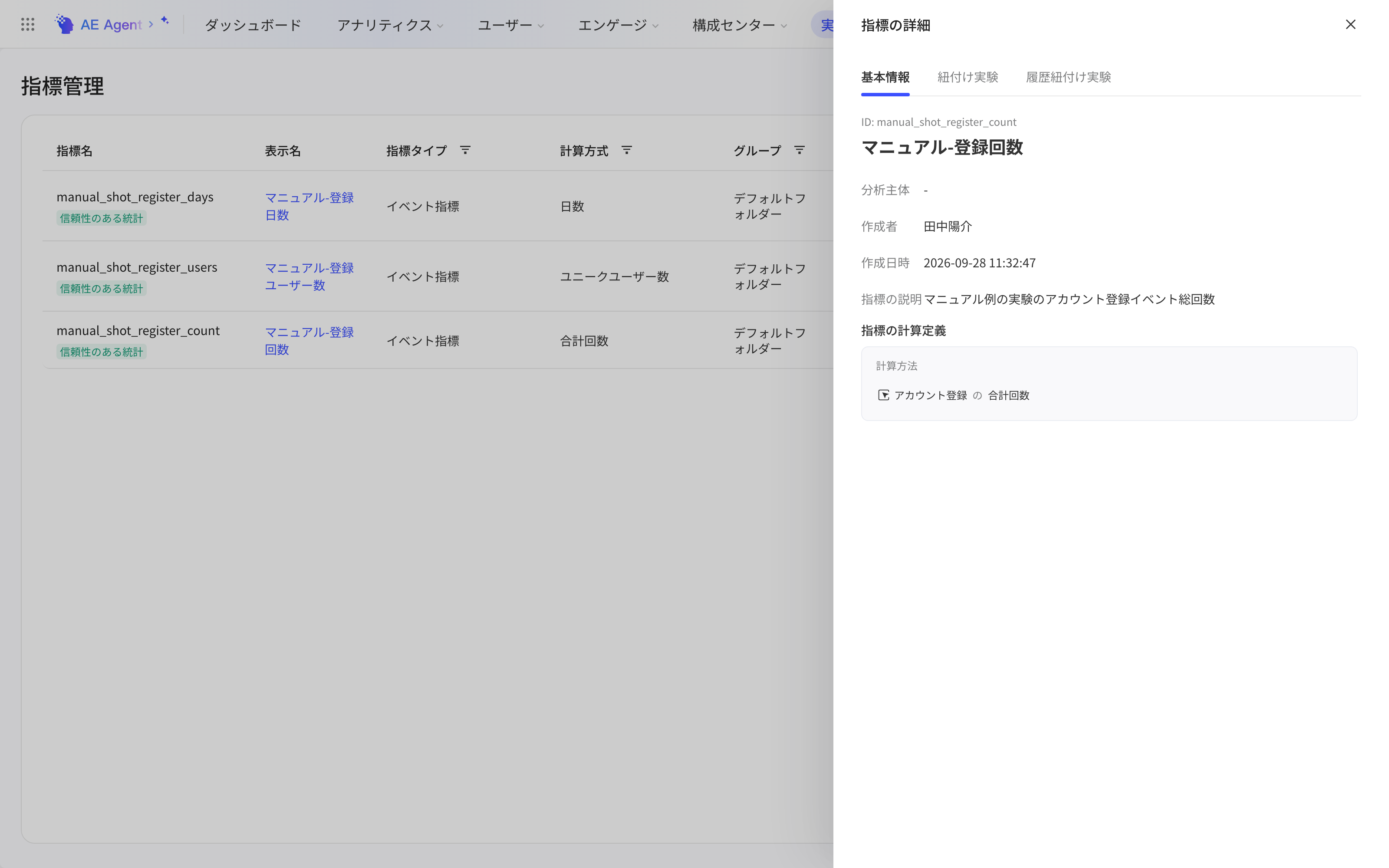Click イベント指標 in the manual_shot_register_days row

[422, 206]
